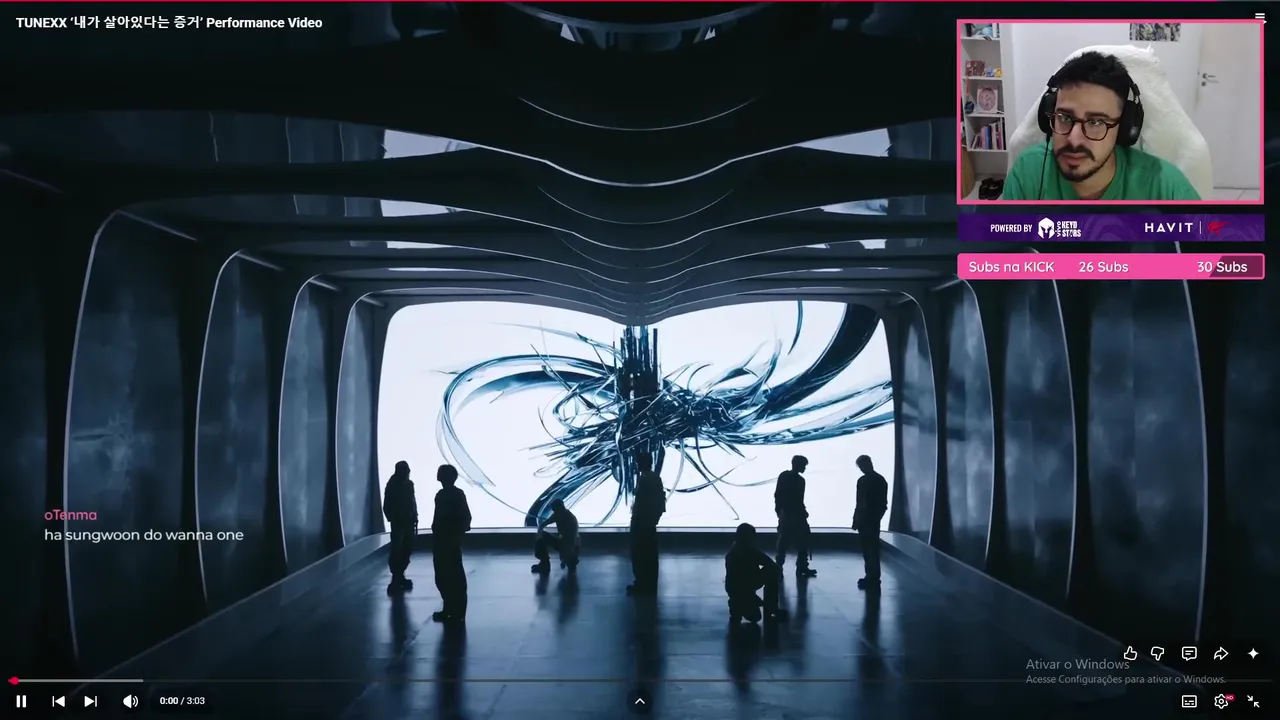Go to the previous video

pos(58,701)
